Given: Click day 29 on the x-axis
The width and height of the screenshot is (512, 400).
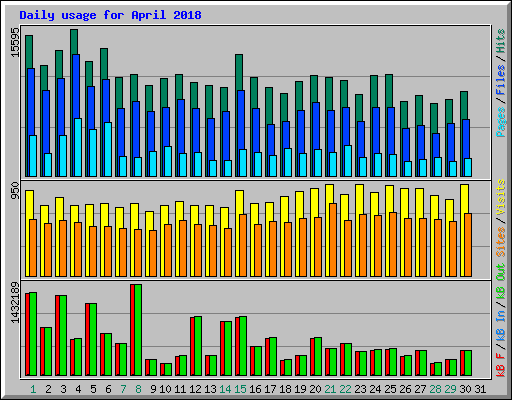Looking at the screenshot, I should coord(450,389).
